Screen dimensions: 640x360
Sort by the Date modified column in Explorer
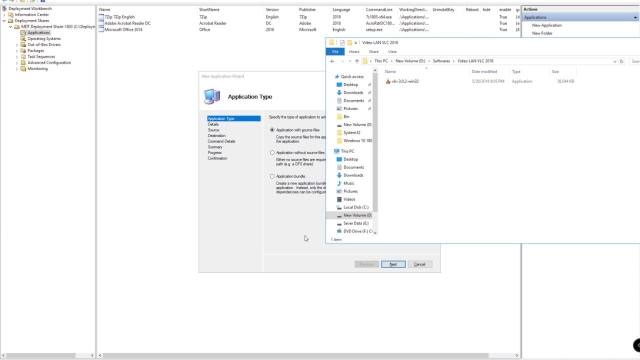(484, 72)
